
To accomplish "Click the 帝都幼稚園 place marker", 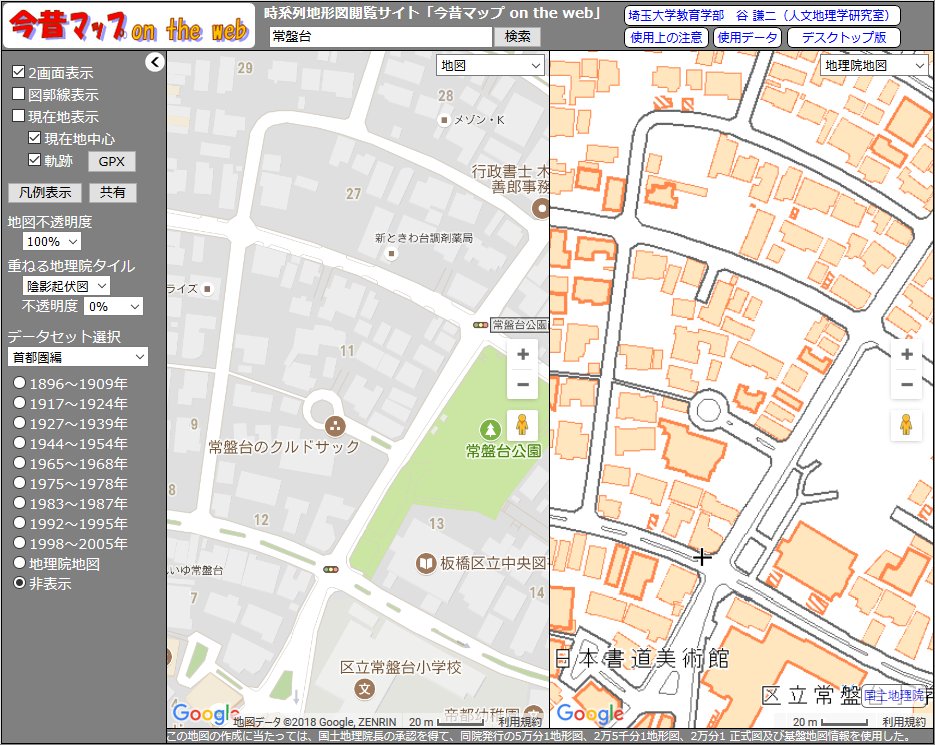I will [534, 713].
